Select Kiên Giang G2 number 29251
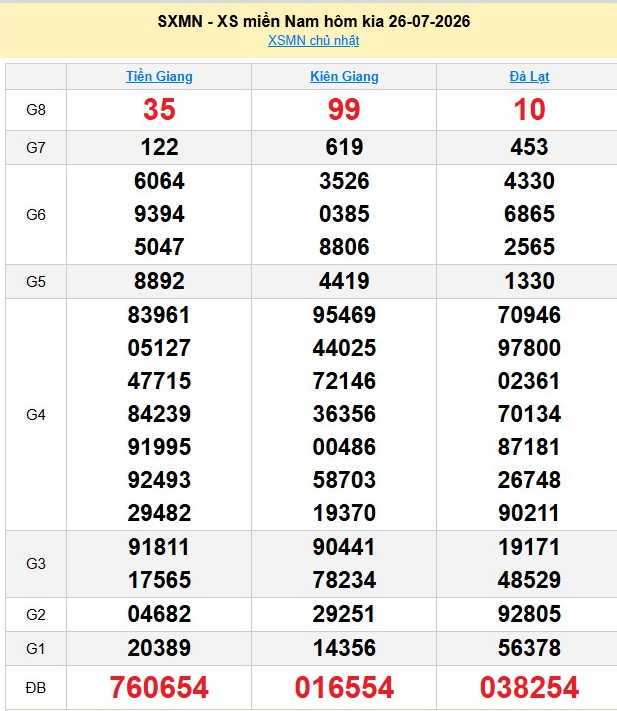The width and height of the screenshot is (617, 711). point(344,614)
